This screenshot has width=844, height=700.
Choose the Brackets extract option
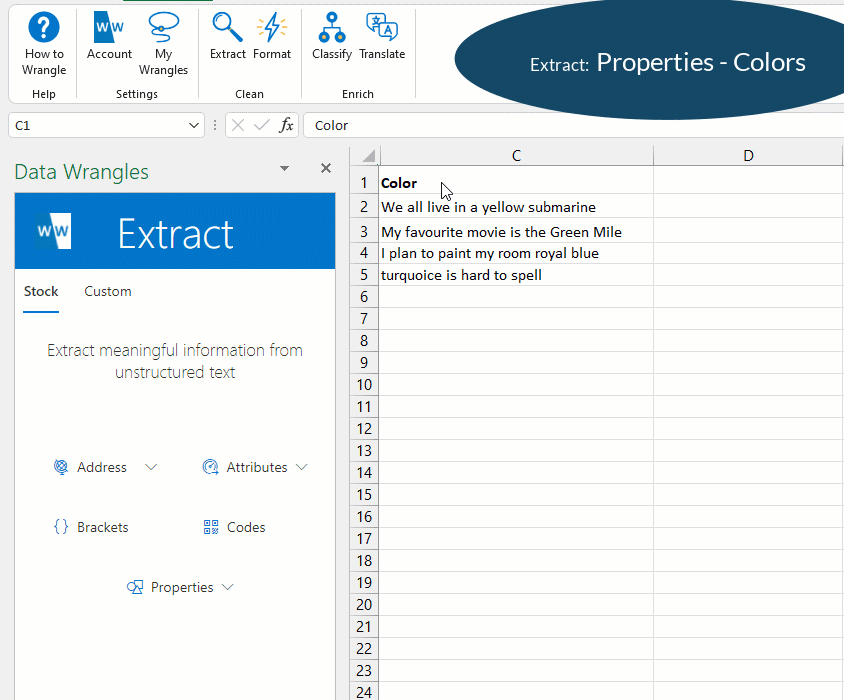click(x=91, y=527)
